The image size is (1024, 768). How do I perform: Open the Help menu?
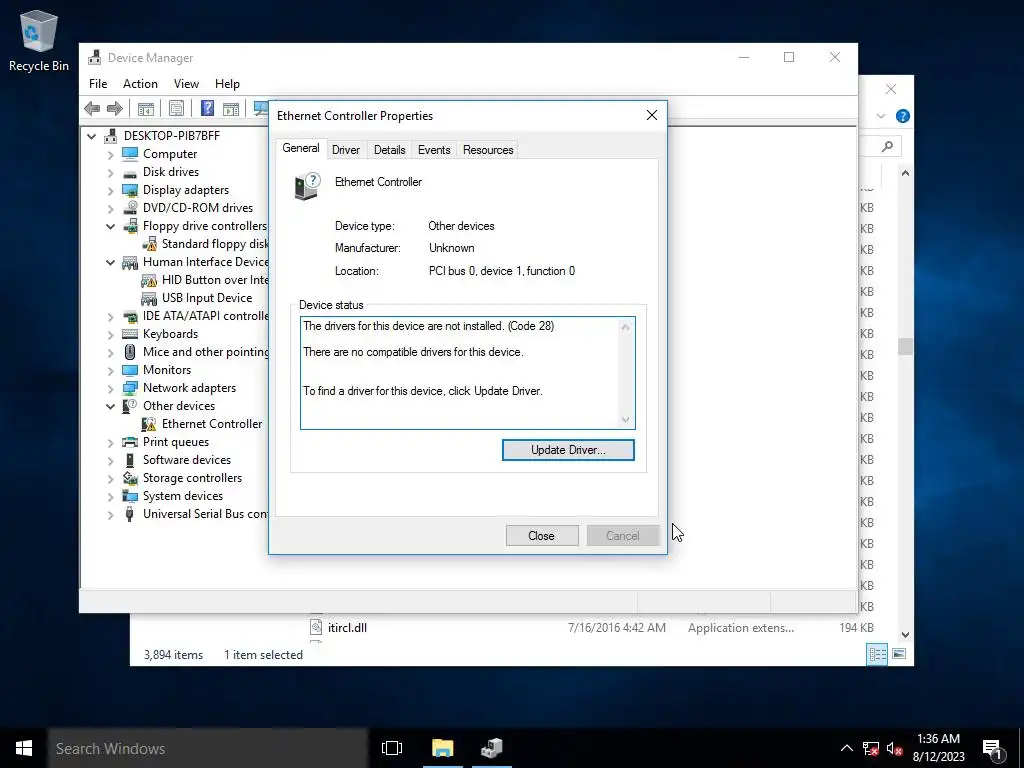coord(227,84)
